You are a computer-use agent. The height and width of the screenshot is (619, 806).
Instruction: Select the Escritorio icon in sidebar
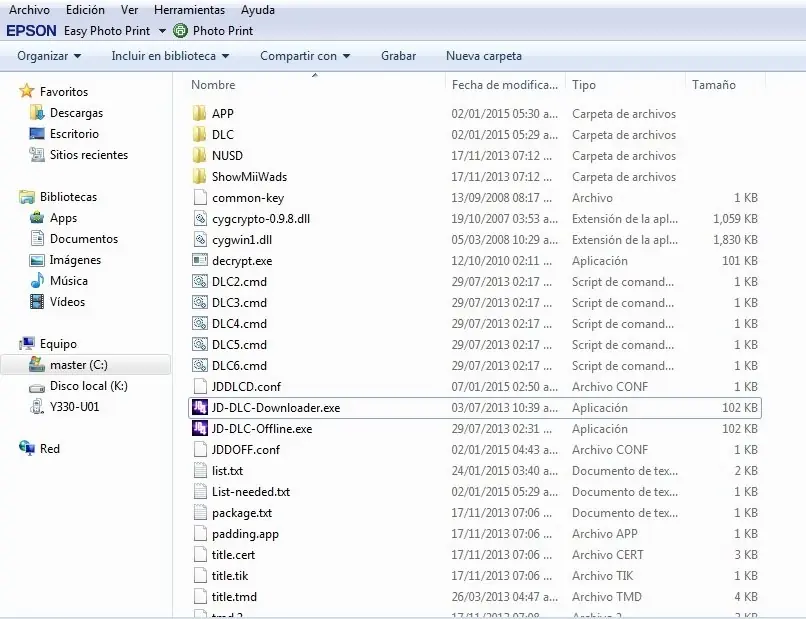coord(37,134)
